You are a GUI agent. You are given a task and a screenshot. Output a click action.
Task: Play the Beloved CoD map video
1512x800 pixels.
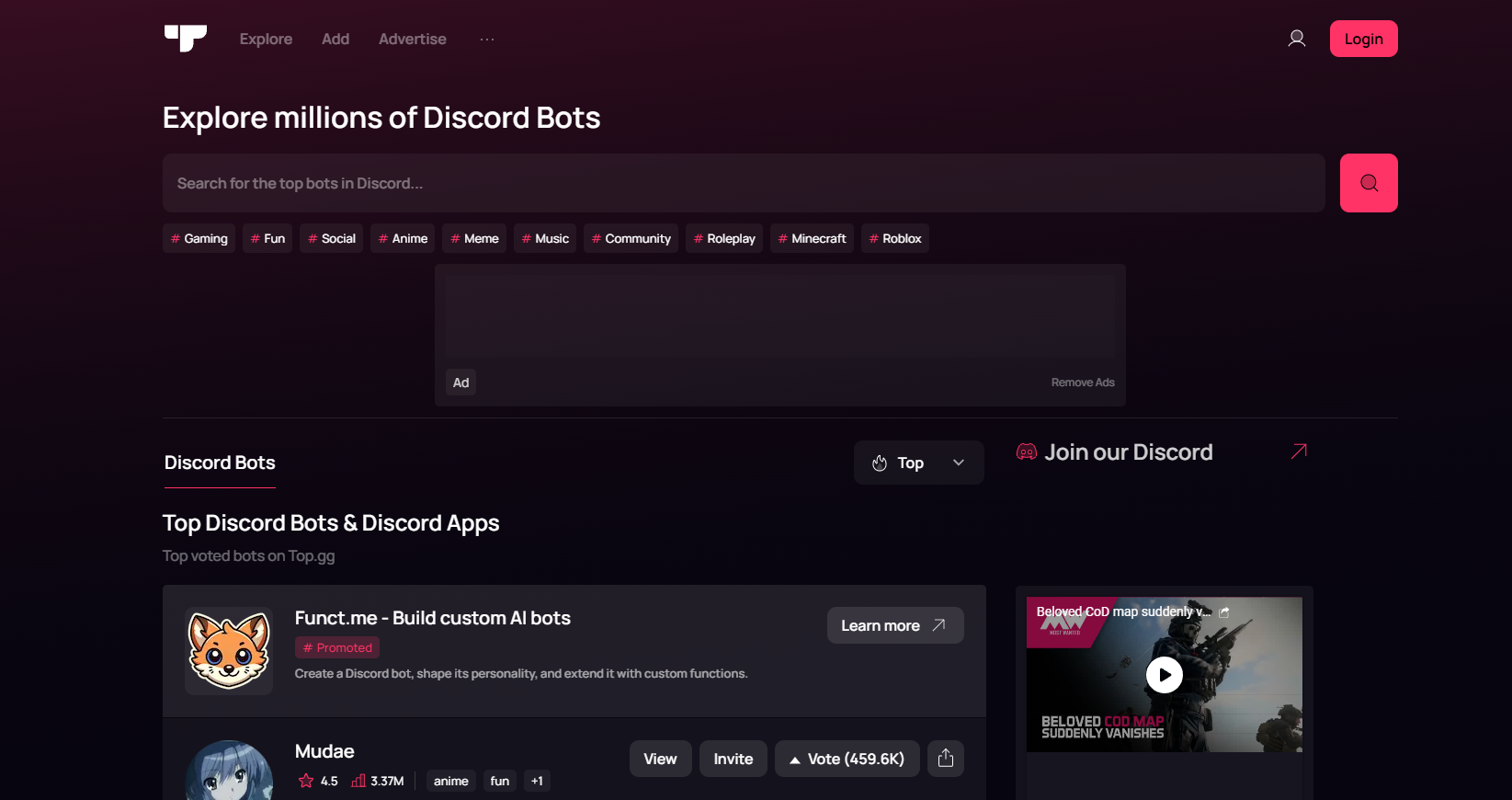(1165, 675)
